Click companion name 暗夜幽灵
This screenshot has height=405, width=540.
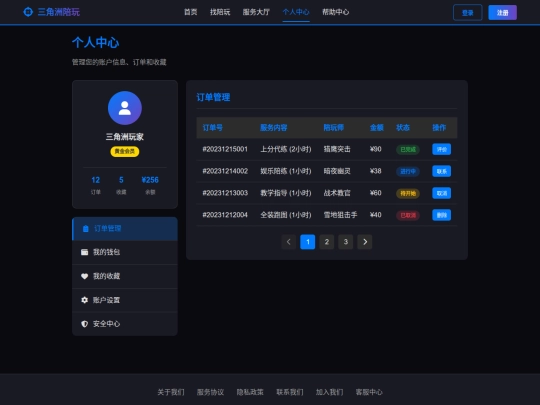click(x=337, y=171)
